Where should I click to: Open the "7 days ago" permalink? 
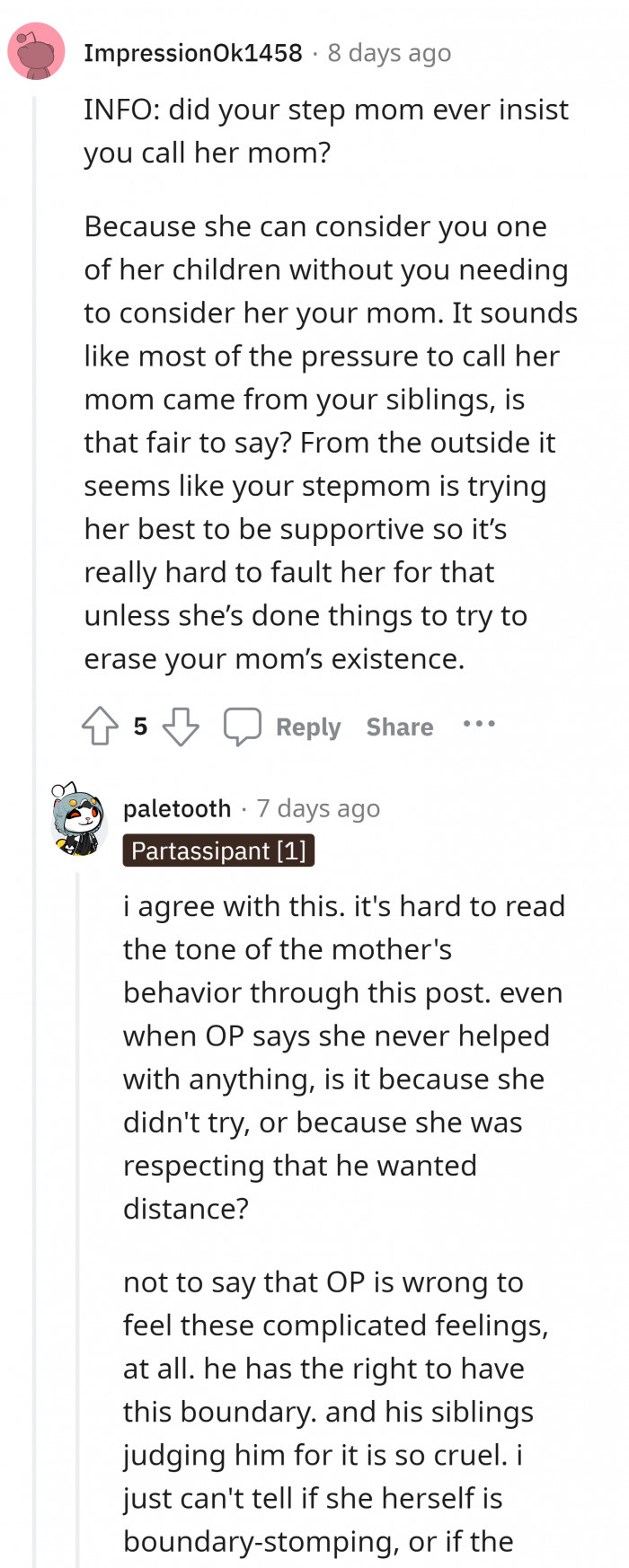[318, 808]
